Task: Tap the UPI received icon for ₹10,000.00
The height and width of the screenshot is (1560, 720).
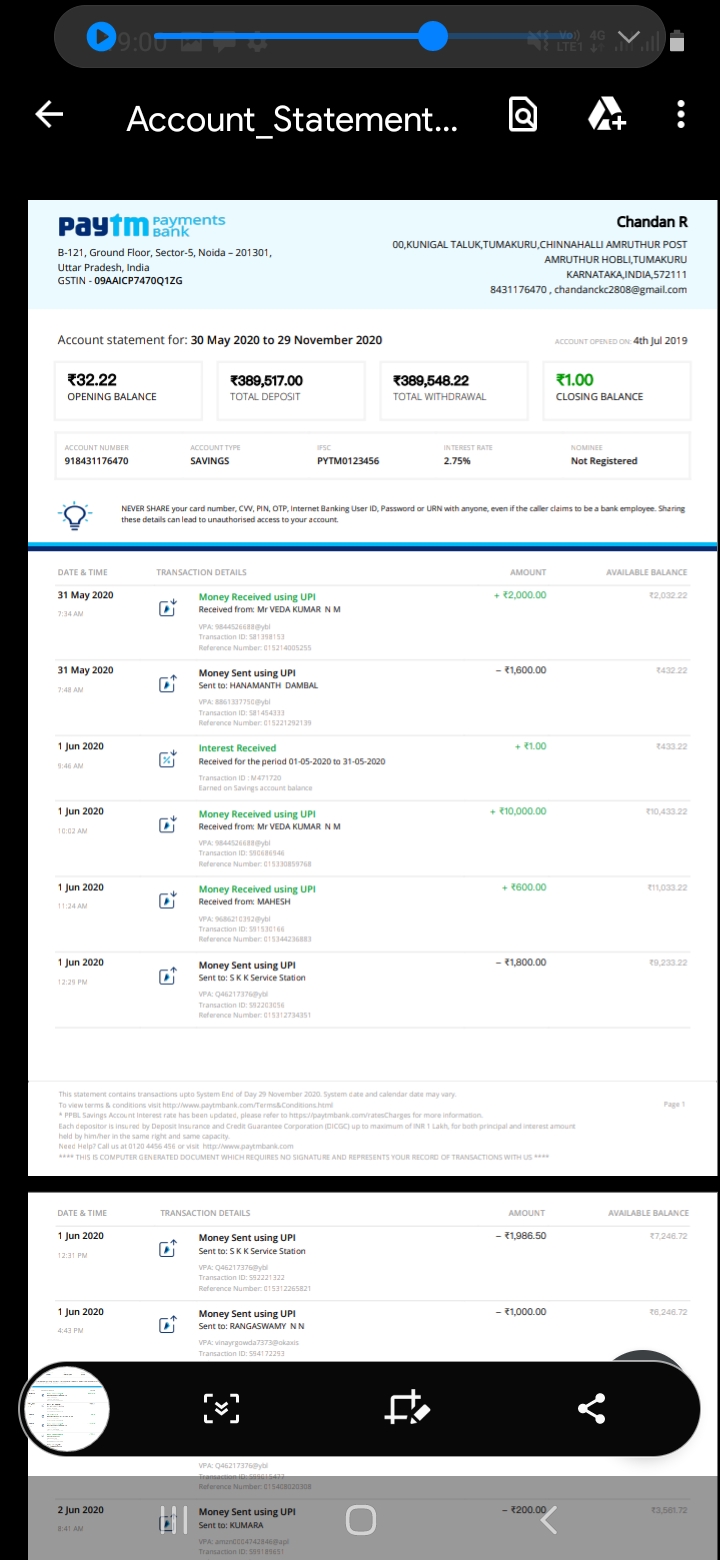Action: tap(168, 825)
